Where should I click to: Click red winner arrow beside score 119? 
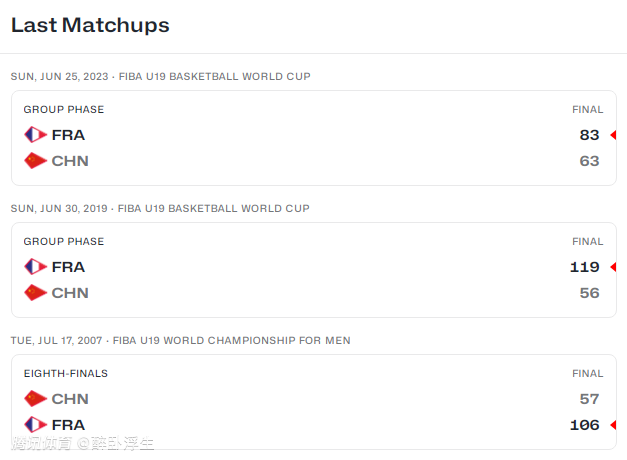(613, 267)
